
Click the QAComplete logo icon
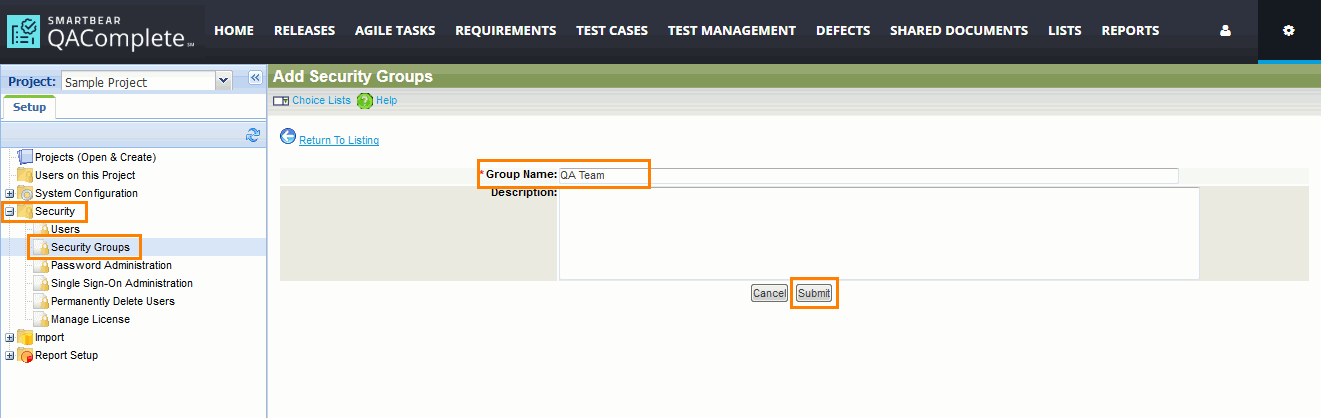click(x=24, y=33)
